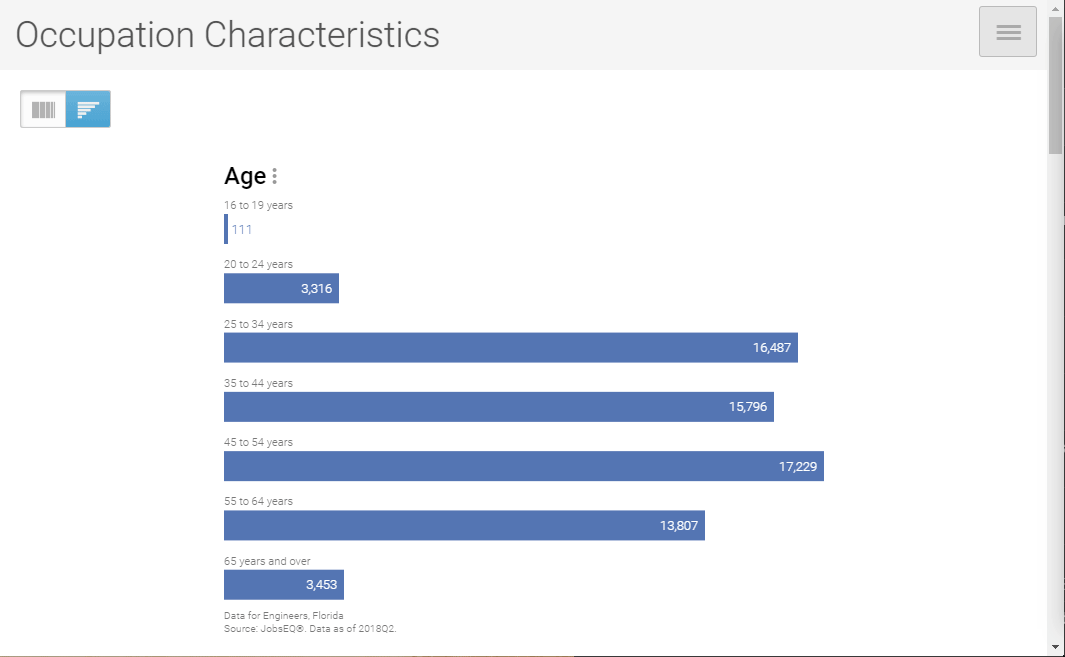Screen dimensions: 1065x657
Task: Click the Occupation Characteristics heading
Action: (228, 35)
